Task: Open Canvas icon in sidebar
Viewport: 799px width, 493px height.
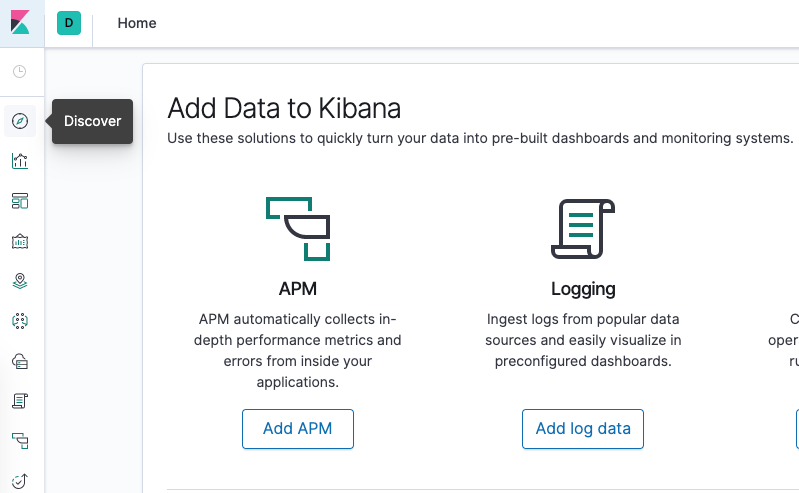Action: point(20,241)
